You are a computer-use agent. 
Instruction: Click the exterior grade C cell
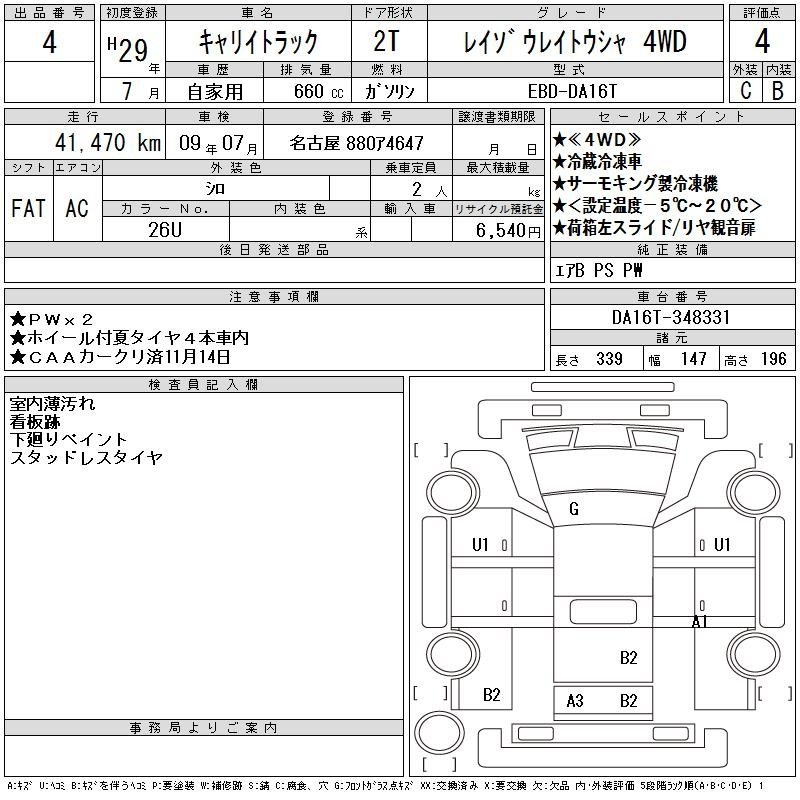744,90
